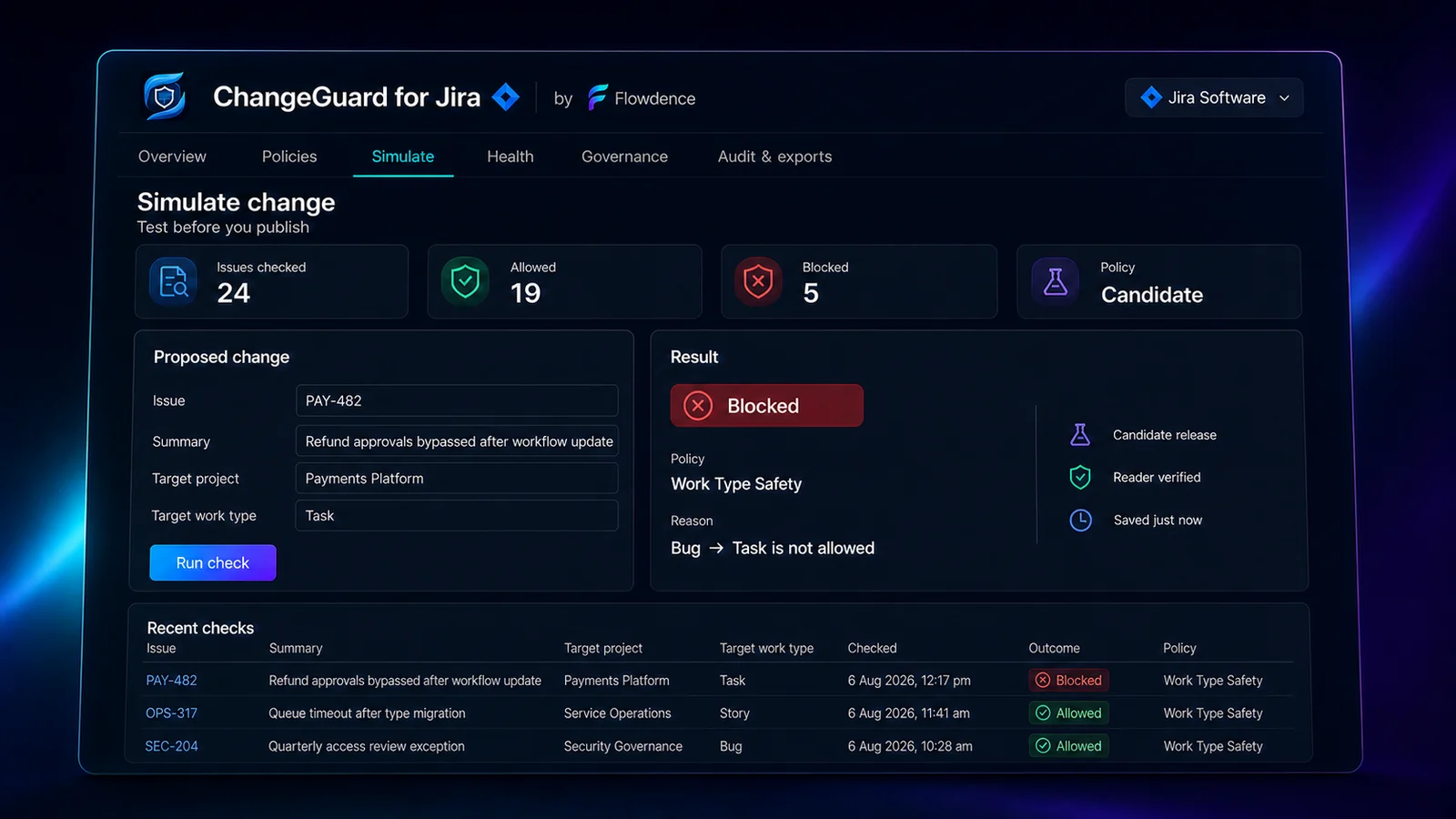Screen dimensions: 1456x819
Task: Click the Allowed check icon in OPS-317 row
Action: [x=1043, y=713]
